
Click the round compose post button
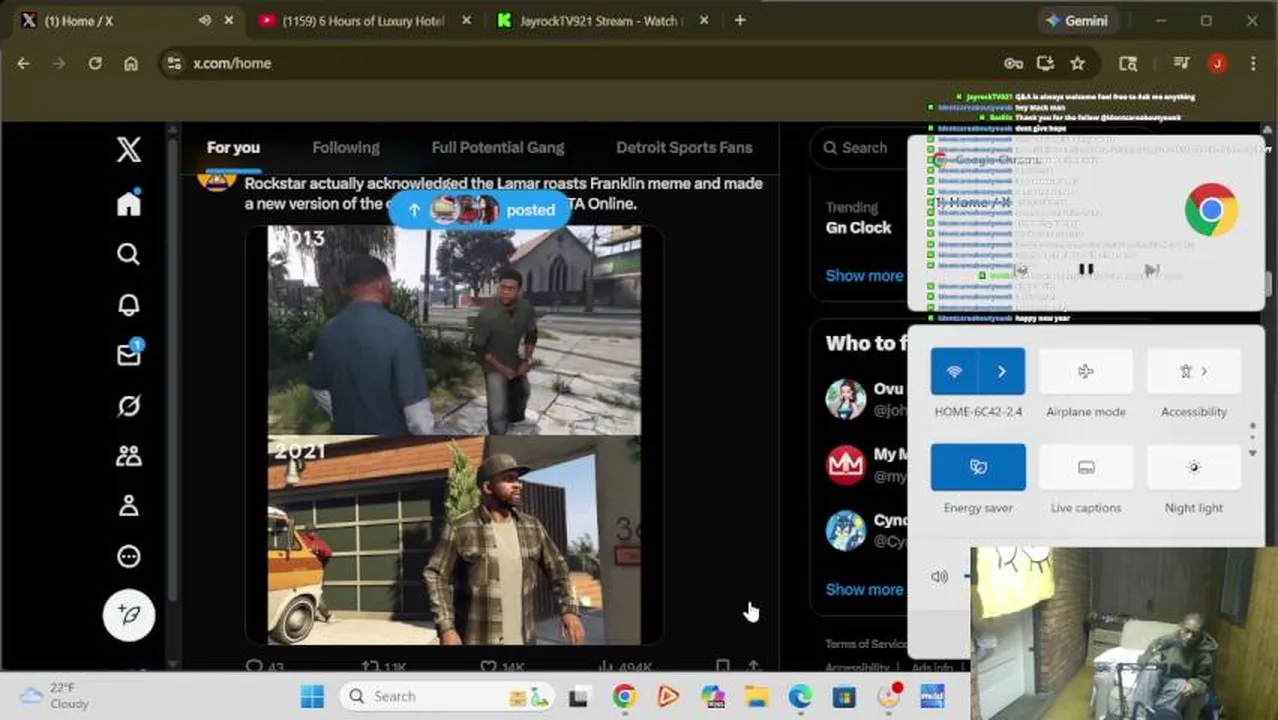129,614
